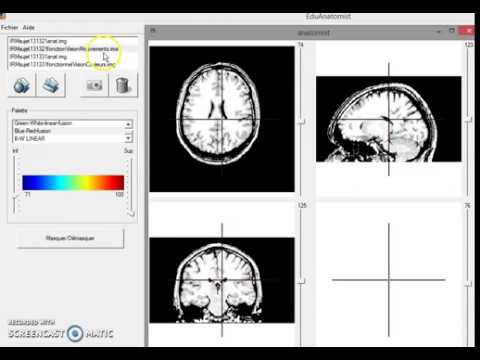Click the stacked layers fusion icon
Viewport: 480px width, 360px height.
(51, 85)
